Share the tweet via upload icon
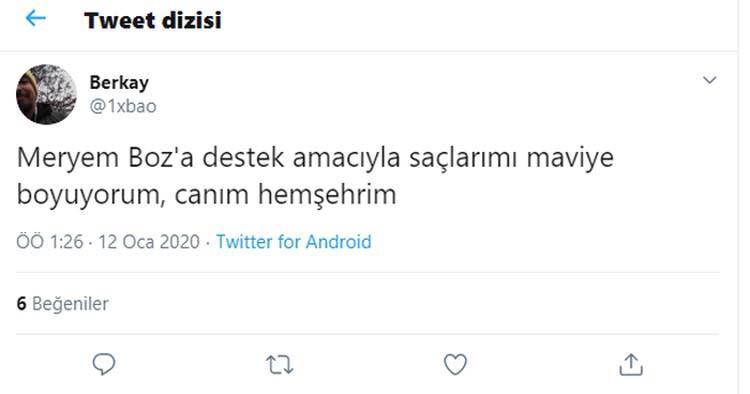The height and width of the screenshot is (394, 750). [631, 365]
